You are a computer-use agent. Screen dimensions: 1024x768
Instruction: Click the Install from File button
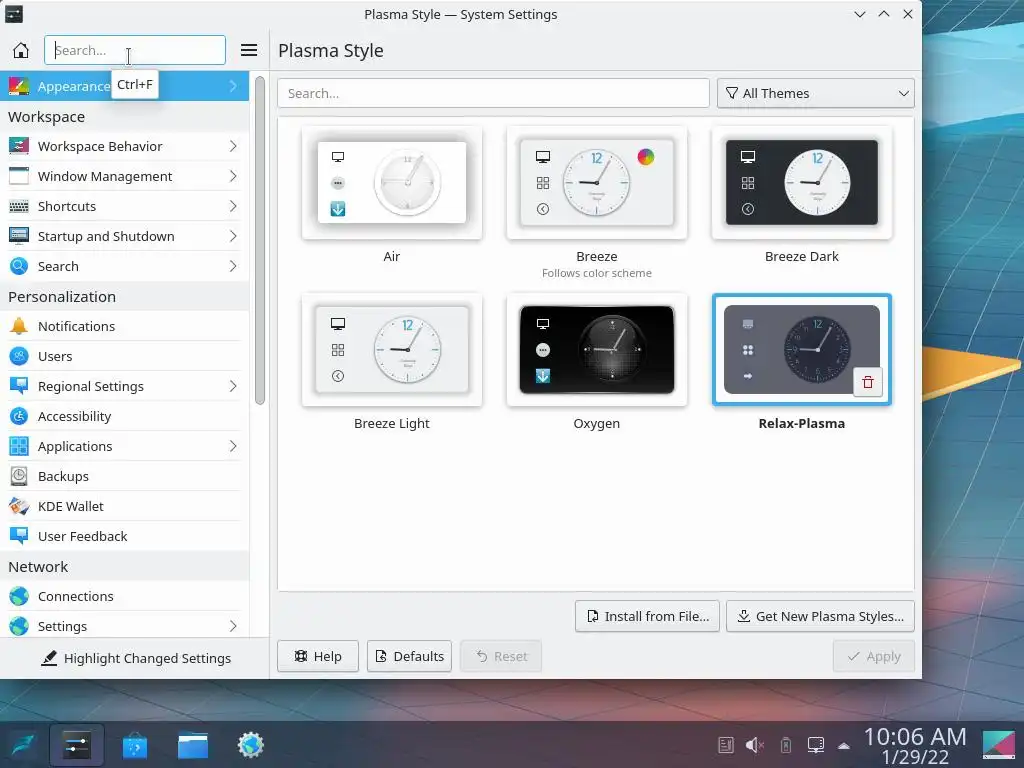pyautogui.click(x=647, y=616)
